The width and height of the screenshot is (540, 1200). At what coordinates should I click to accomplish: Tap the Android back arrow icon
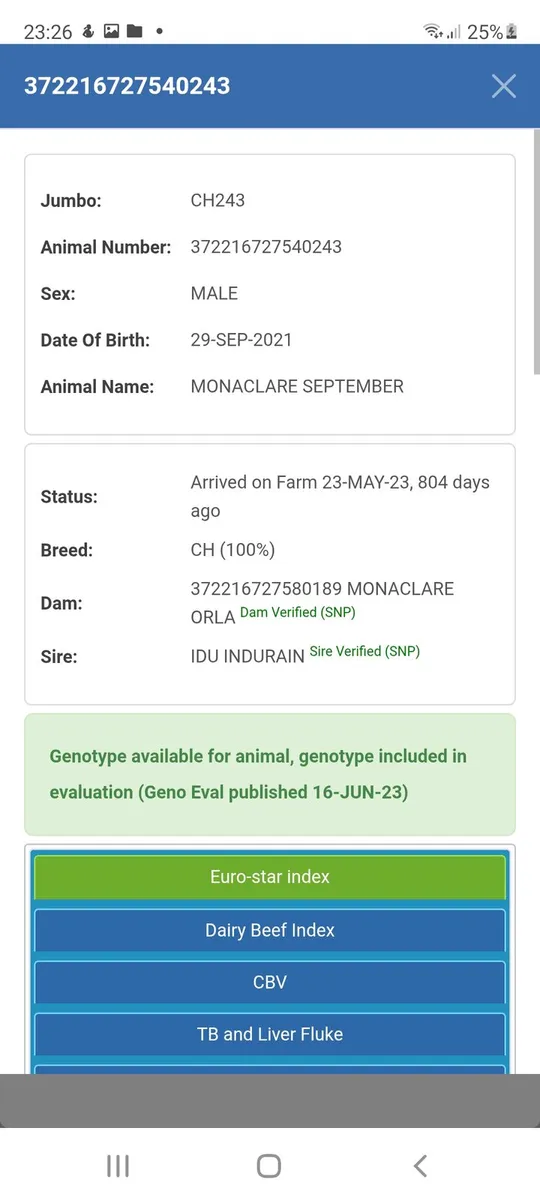[x=420, y=1165]
